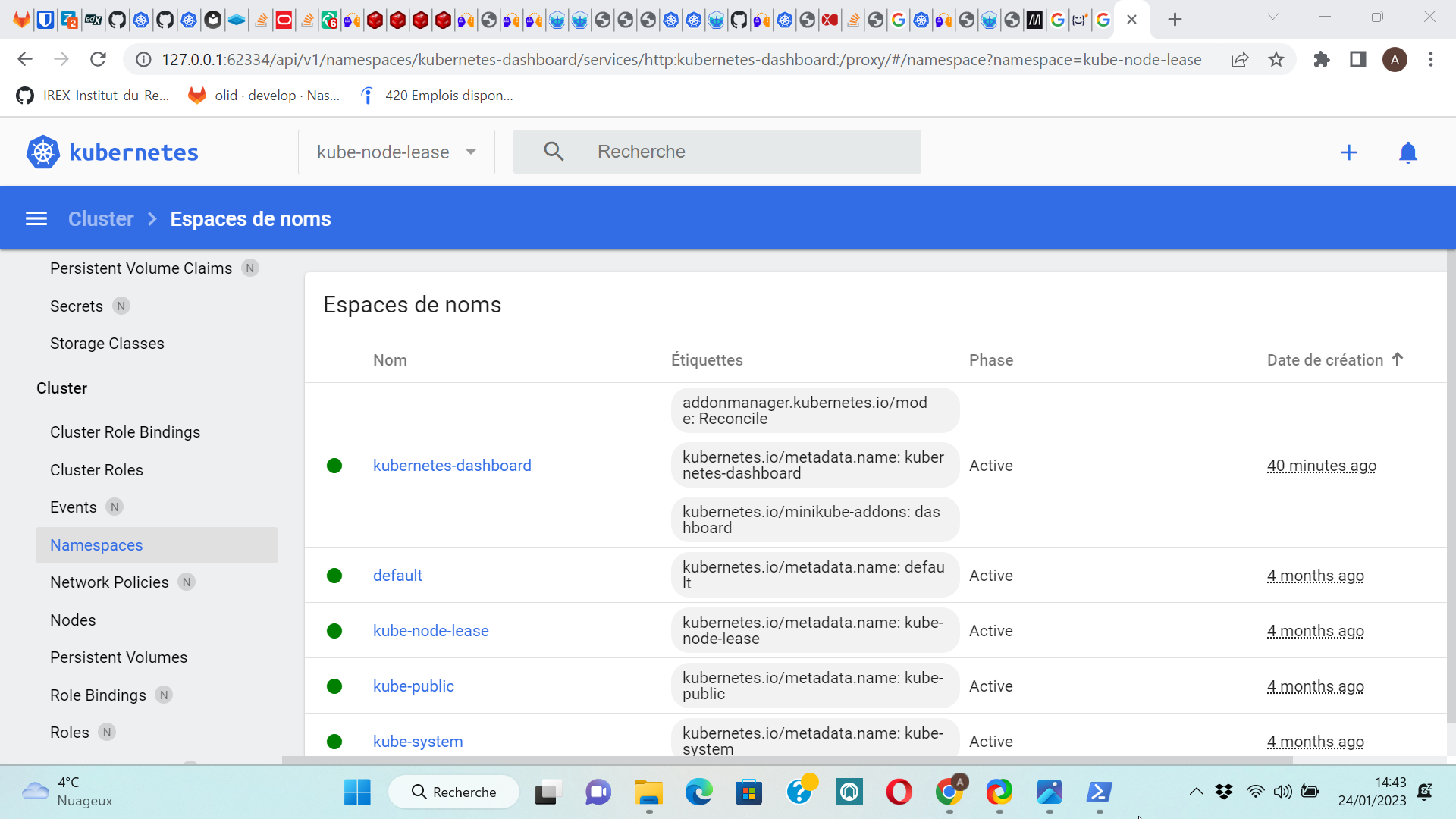Screen dimensions: 1456x819
Task: Sort by Date de création arrow
Action: 1398,359
